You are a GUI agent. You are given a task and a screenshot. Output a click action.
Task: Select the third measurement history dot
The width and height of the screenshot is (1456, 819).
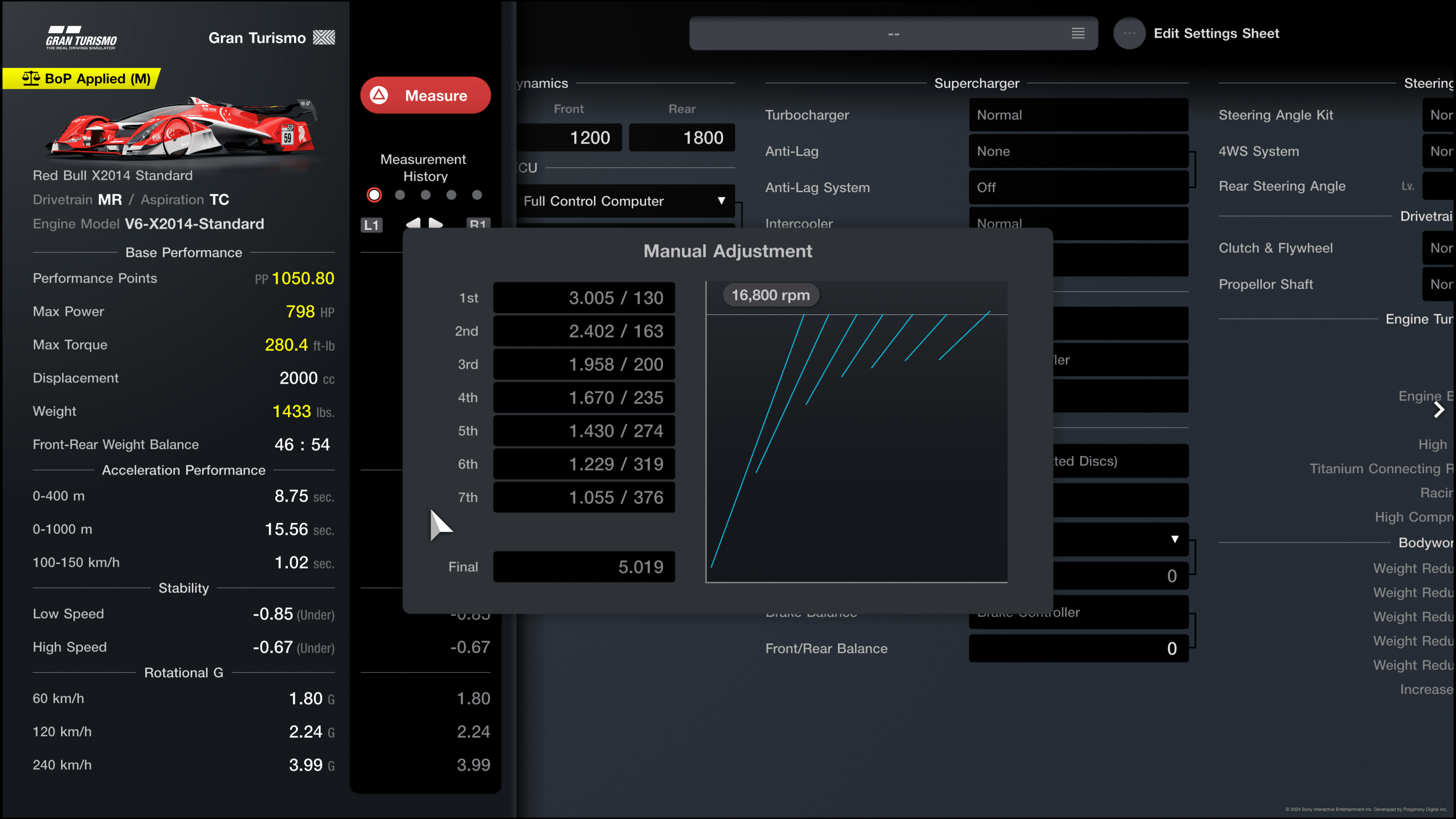click(x=425, y=195)
